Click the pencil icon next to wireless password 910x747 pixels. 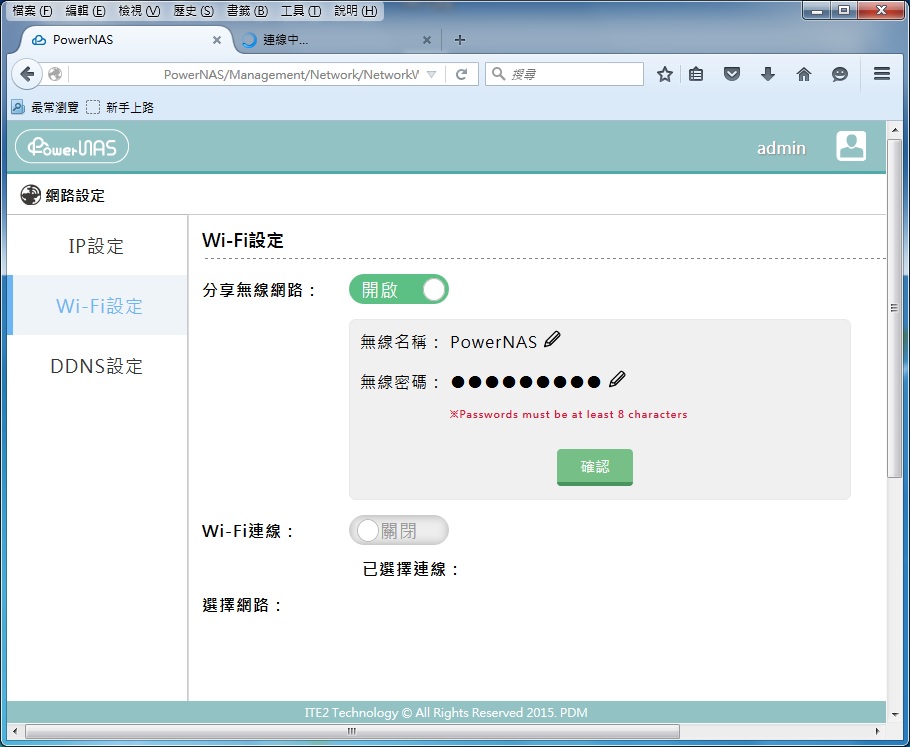[x=617, y=380]
